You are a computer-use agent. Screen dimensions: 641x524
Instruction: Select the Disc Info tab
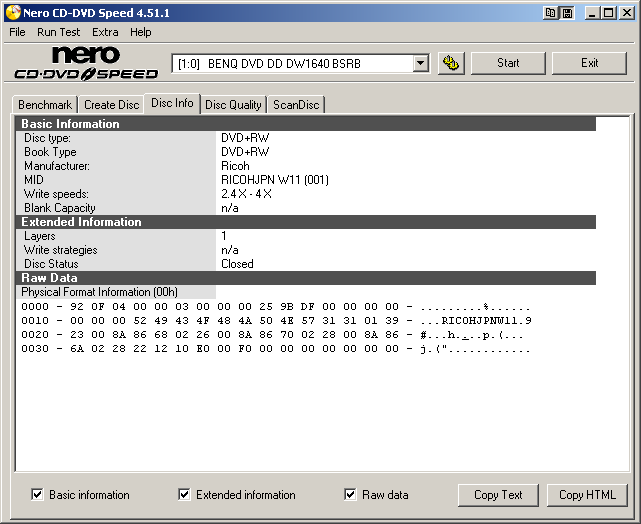[172, 103]
